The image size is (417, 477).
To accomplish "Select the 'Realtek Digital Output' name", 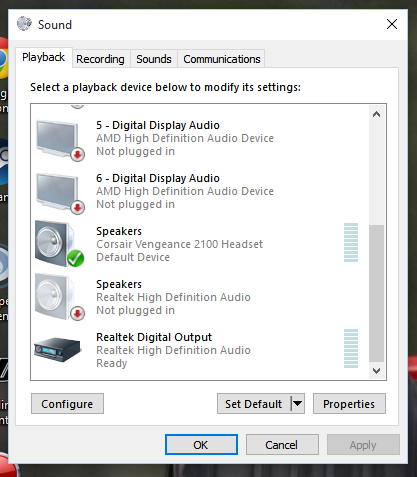I will (154, 337).
